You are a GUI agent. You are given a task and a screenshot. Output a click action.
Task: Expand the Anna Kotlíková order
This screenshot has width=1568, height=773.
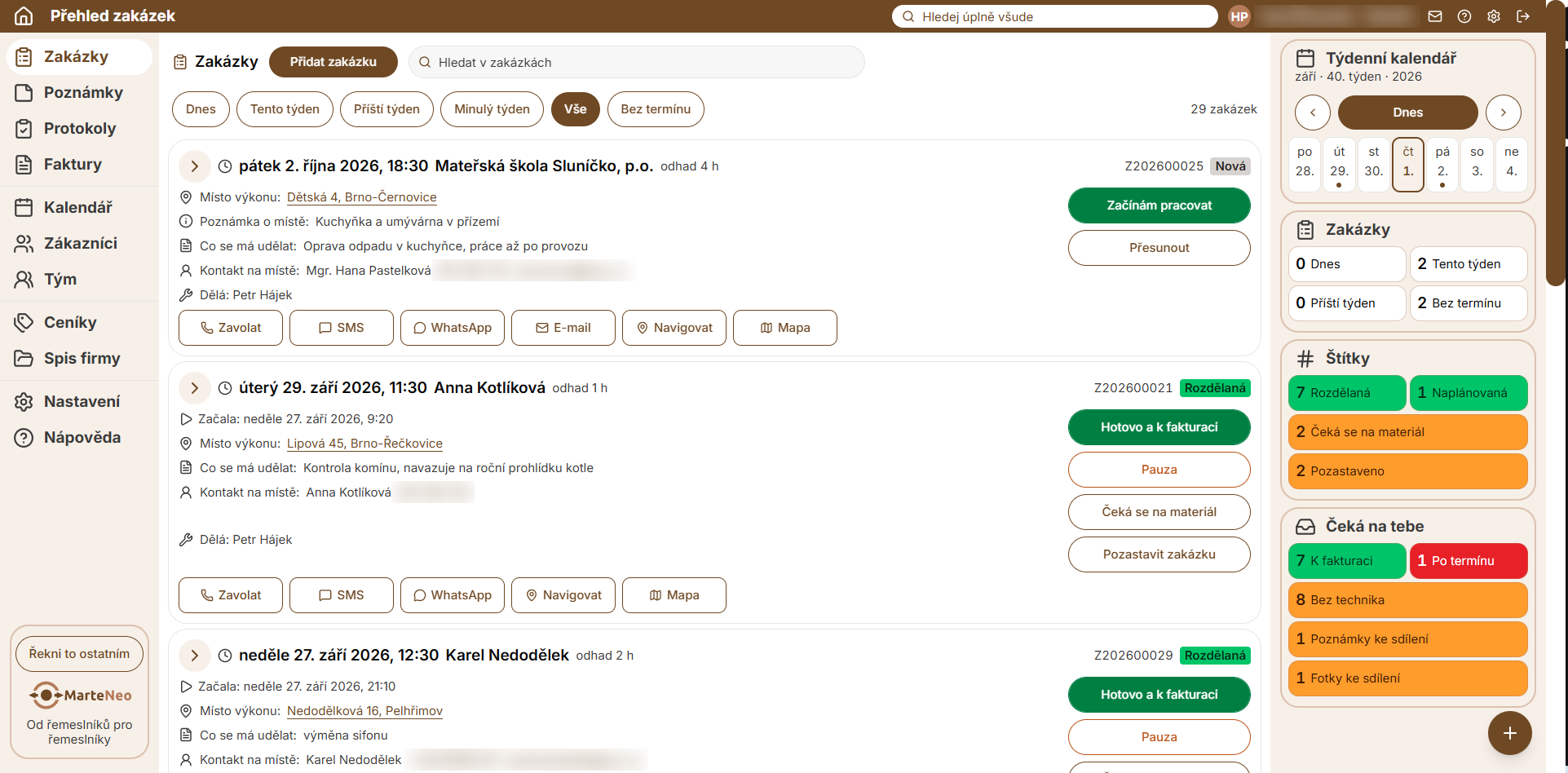[x=194, y=388]
